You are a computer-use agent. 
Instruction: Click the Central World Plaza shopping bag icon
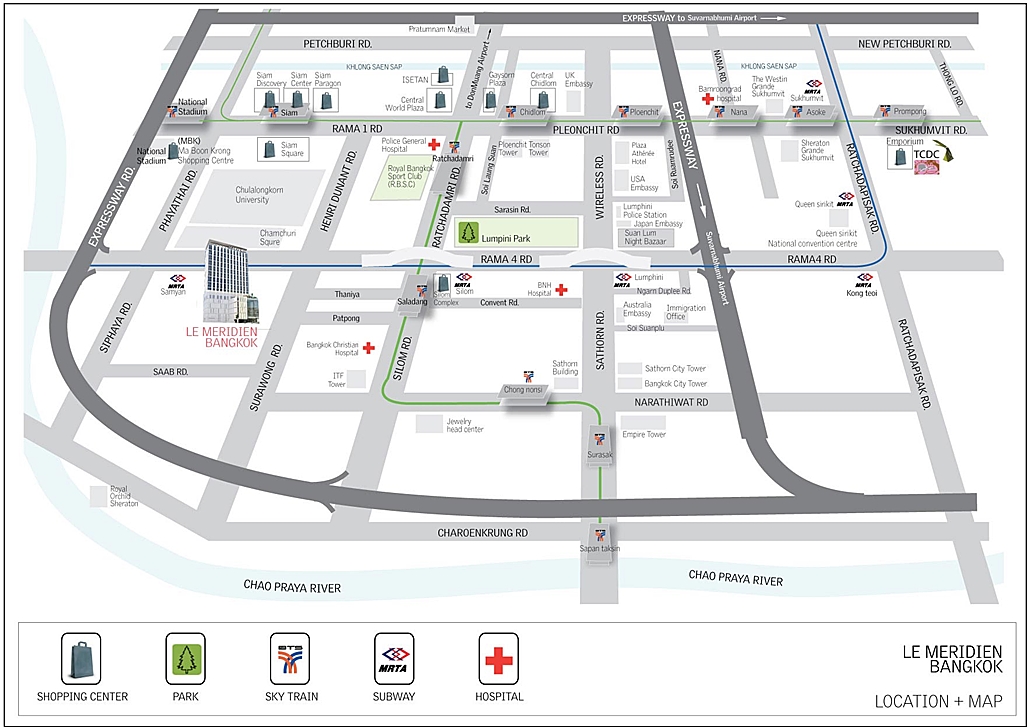click(440, 100)
